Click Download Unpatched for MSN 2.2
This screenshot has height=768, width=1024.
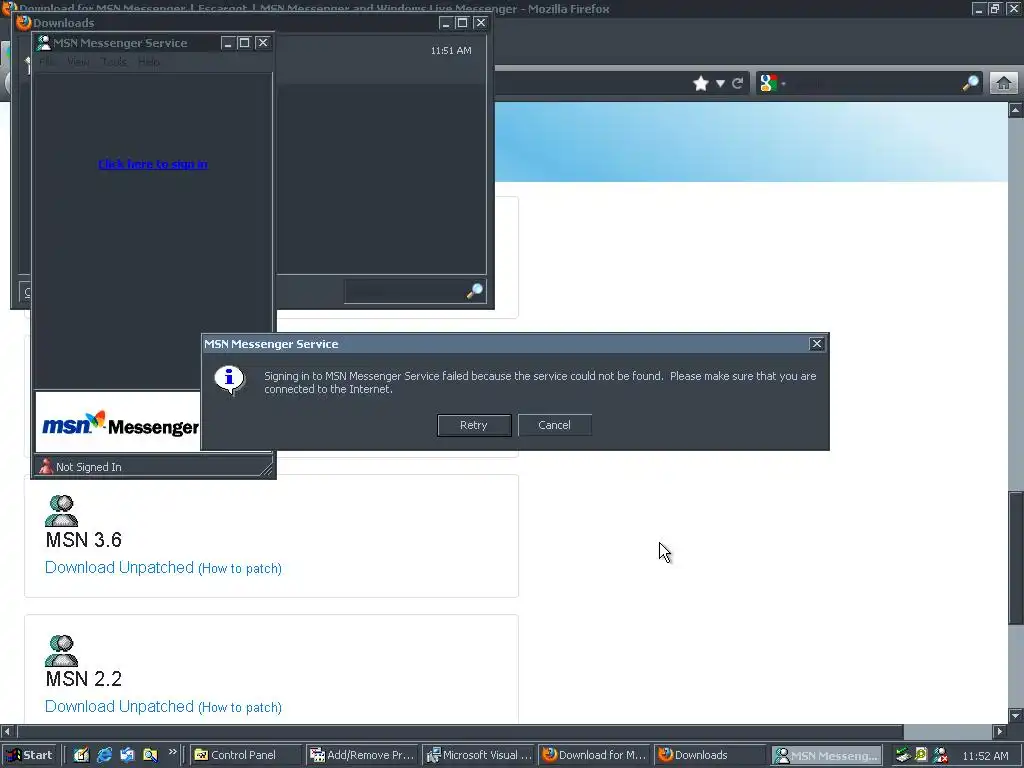click(120, 707)
